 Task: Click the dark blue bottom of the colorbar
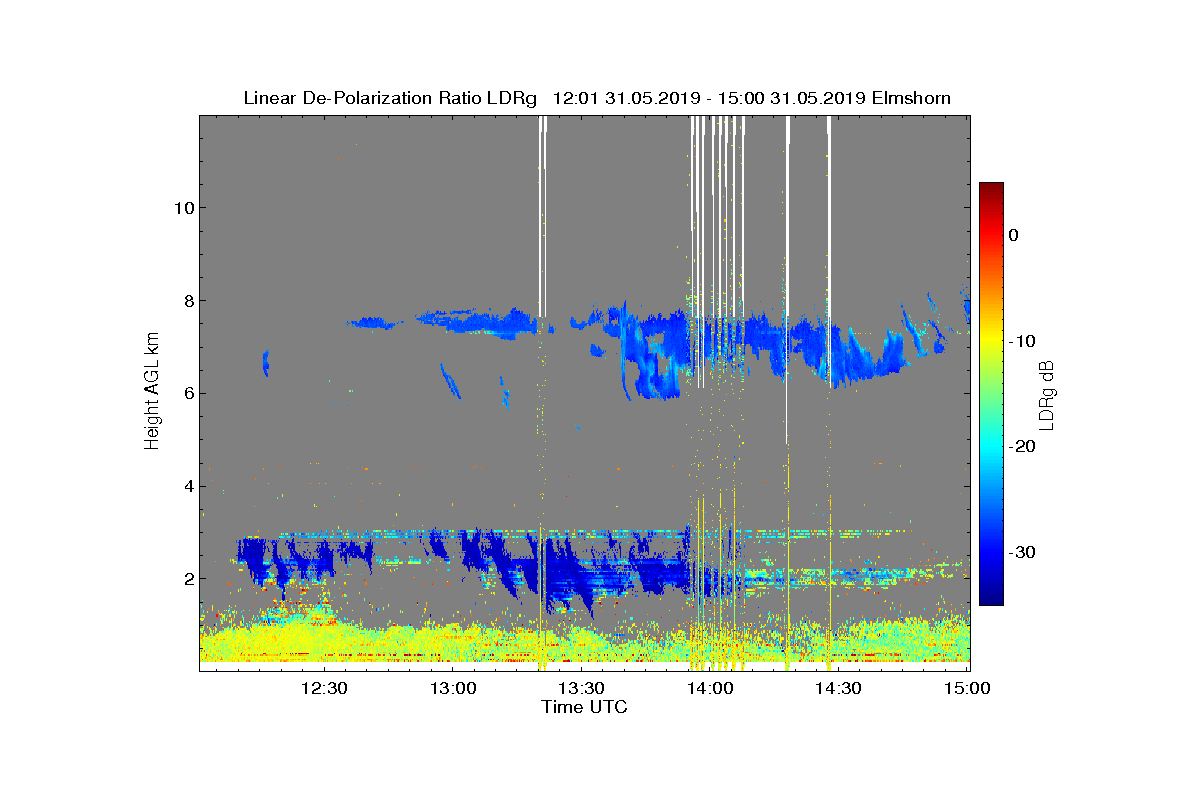[x=991, y=598]
